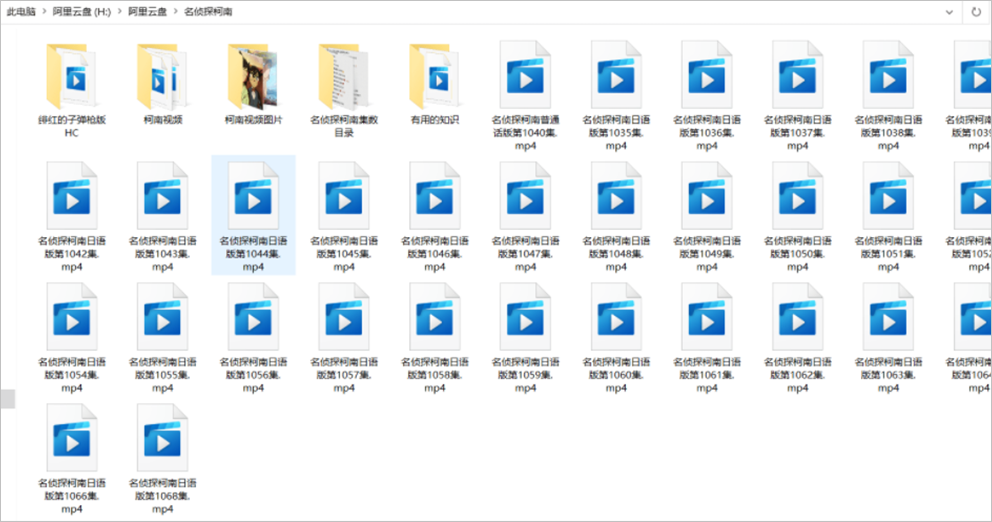Select the 日语版第1062集.mp4 video file
This screenshot has height=522, width=992.
[x=798, y=338]
